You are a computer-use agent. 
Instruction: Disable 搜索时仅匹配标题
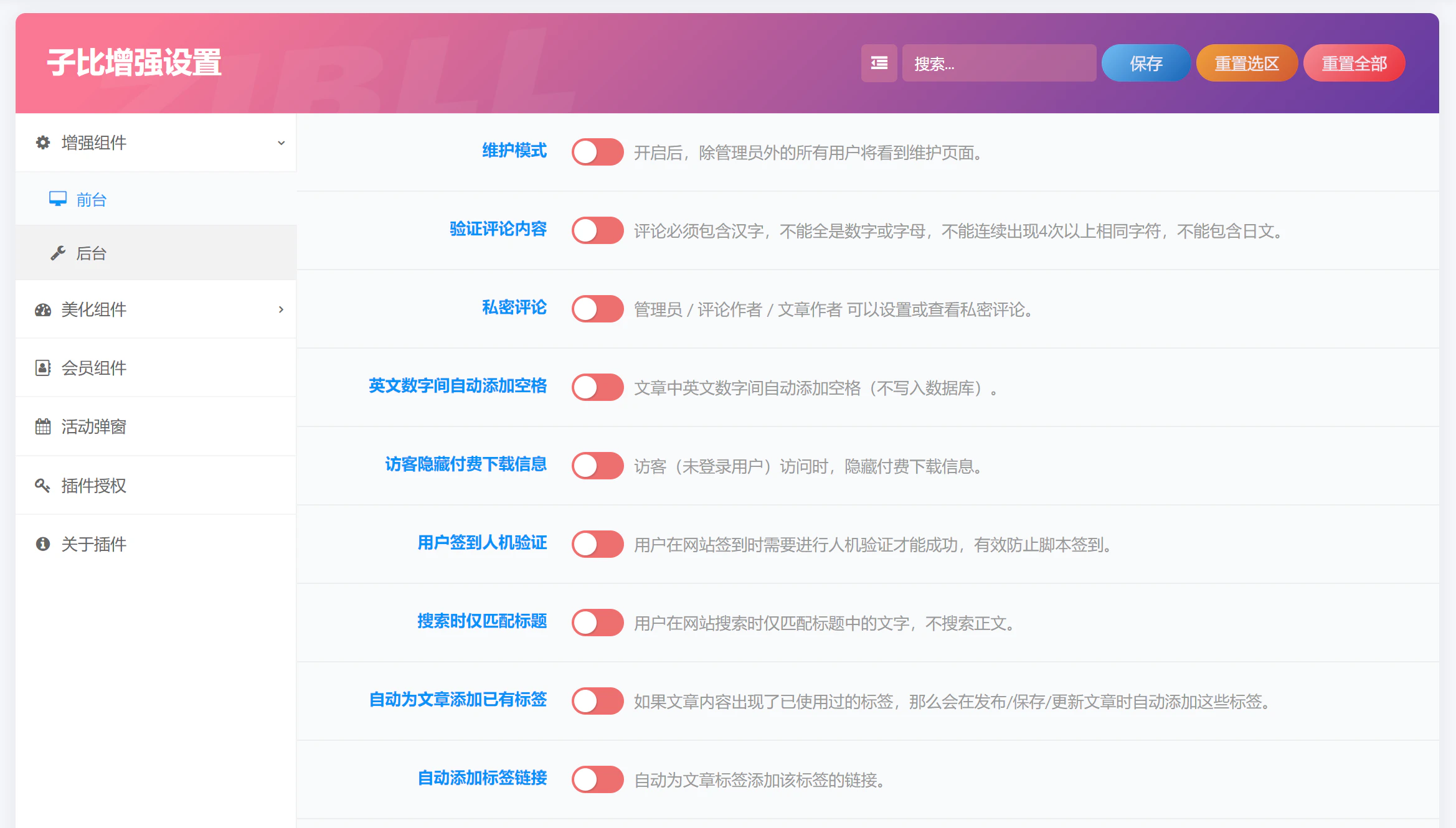tap(597, 623)
